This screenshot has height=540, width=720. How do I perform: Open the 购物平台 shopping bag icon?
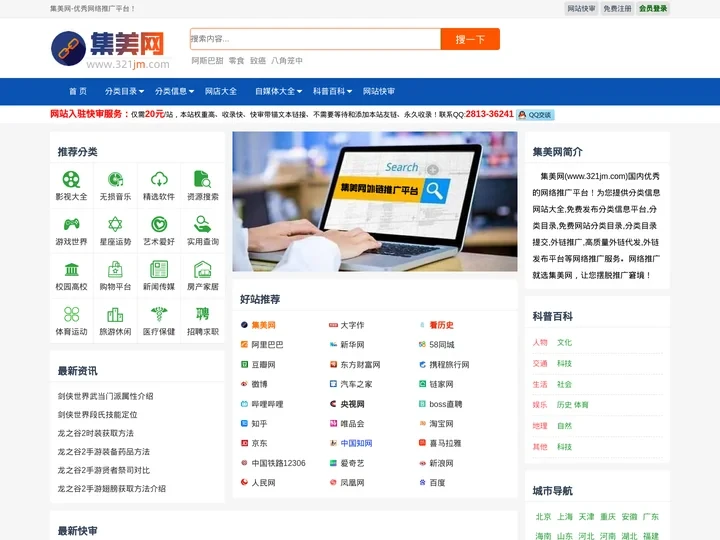tap(115, 270)
